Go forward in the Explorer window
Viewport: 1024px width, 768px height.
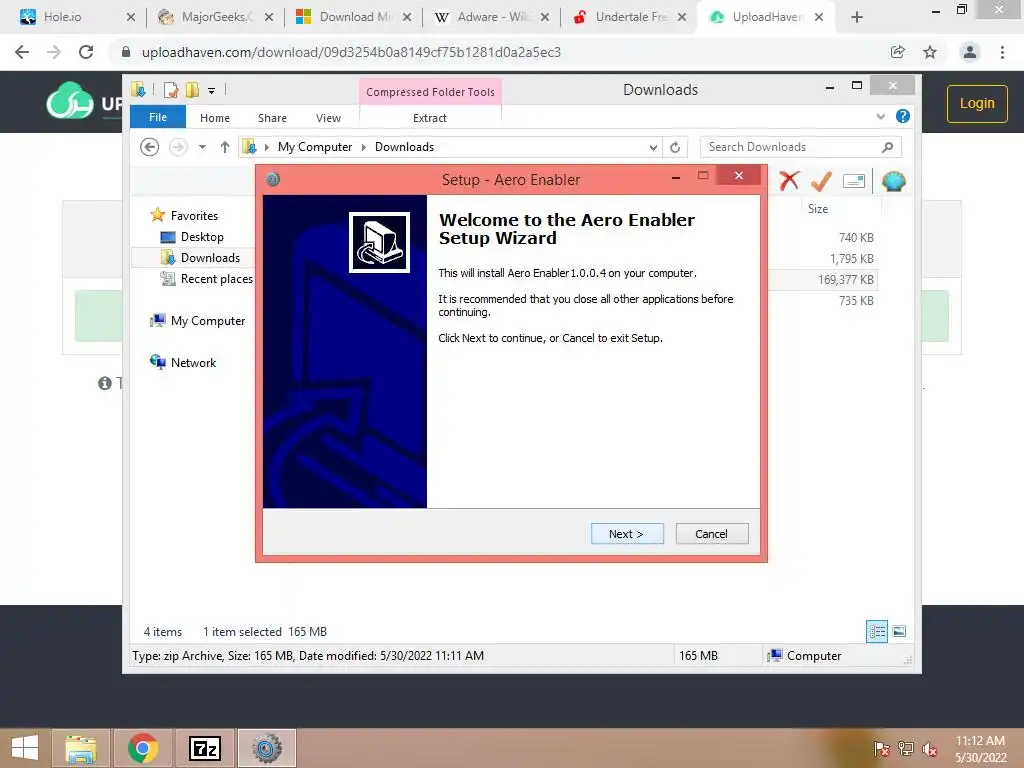[x=178, y=147]
